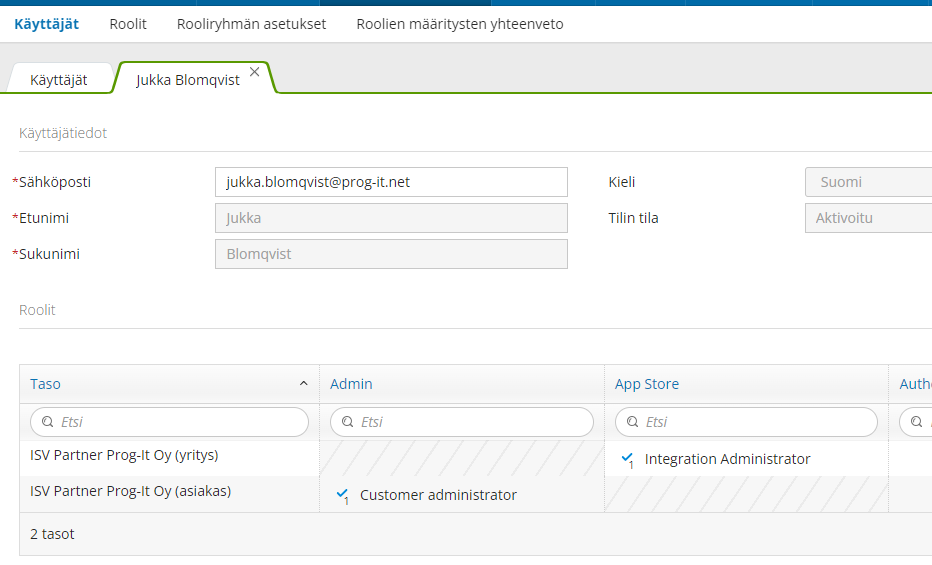Open the Kieli dropdown showing Suomi

868,182
